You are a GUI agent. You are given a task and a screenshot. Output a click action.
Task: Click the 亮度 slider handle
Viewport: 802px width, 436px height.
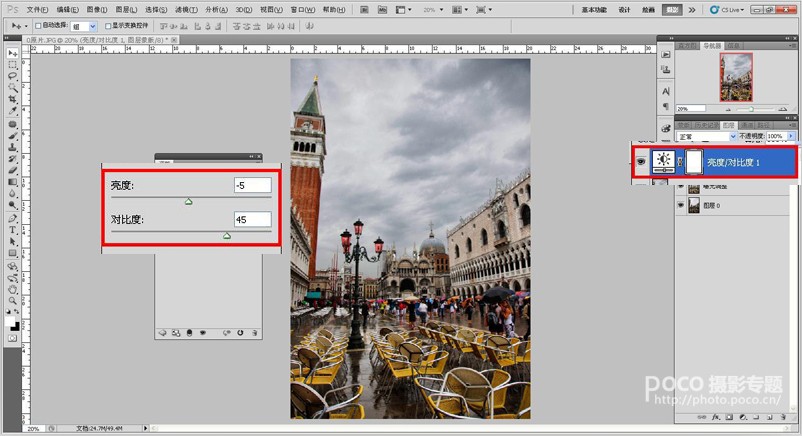tap(189, 202)
